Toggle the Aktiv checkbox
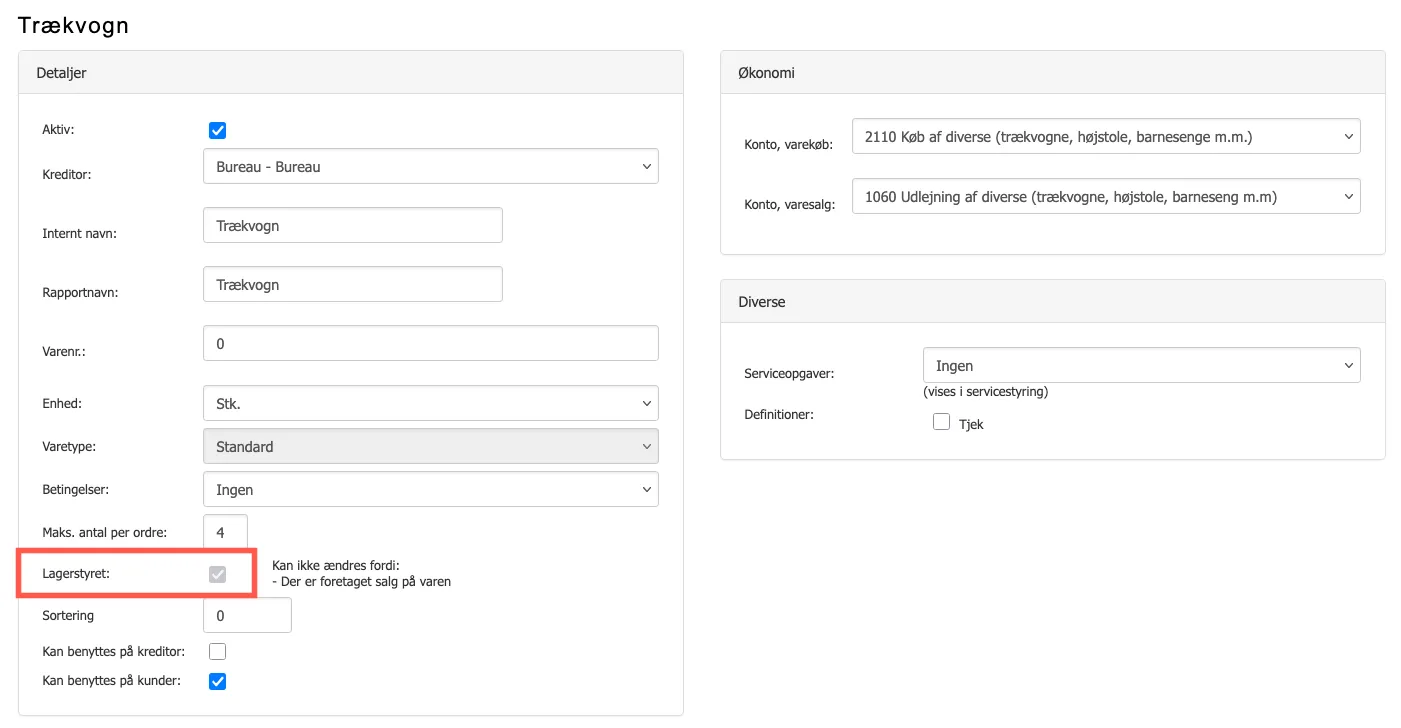Viewport: 1401px width, 728px height. pyautogui.click(x=217, y=130)
